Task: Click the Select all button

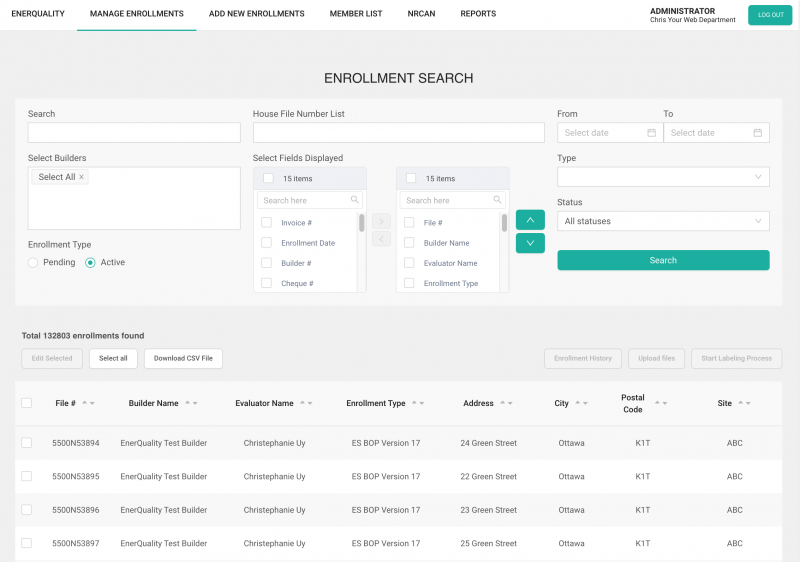Action: pyautogui.click(x=113, y=359)
